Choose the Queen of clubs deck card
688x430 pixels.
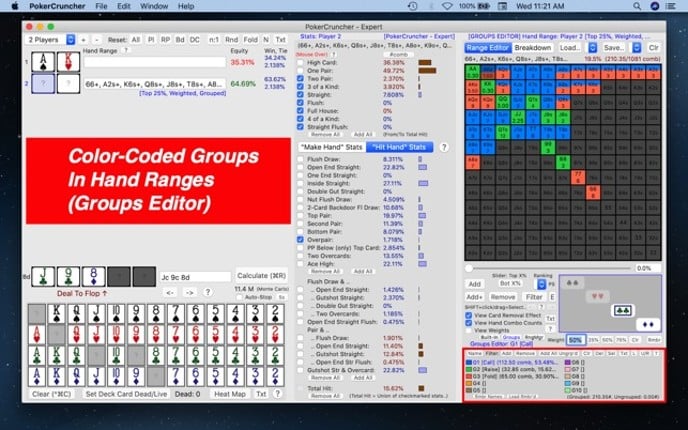(x=76, y=356)
